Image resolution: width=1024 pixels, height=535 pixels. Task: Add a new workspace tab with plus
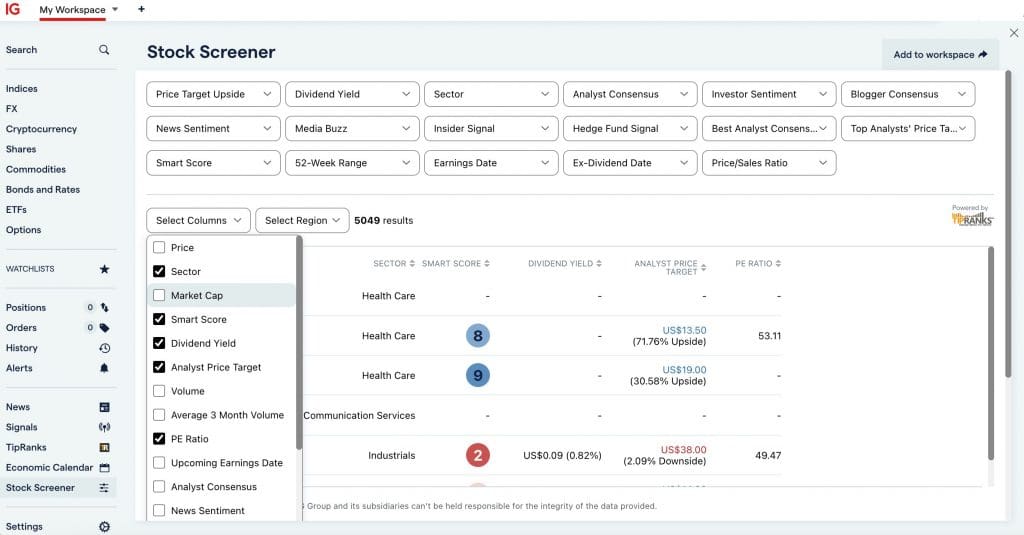coord(141,9)
